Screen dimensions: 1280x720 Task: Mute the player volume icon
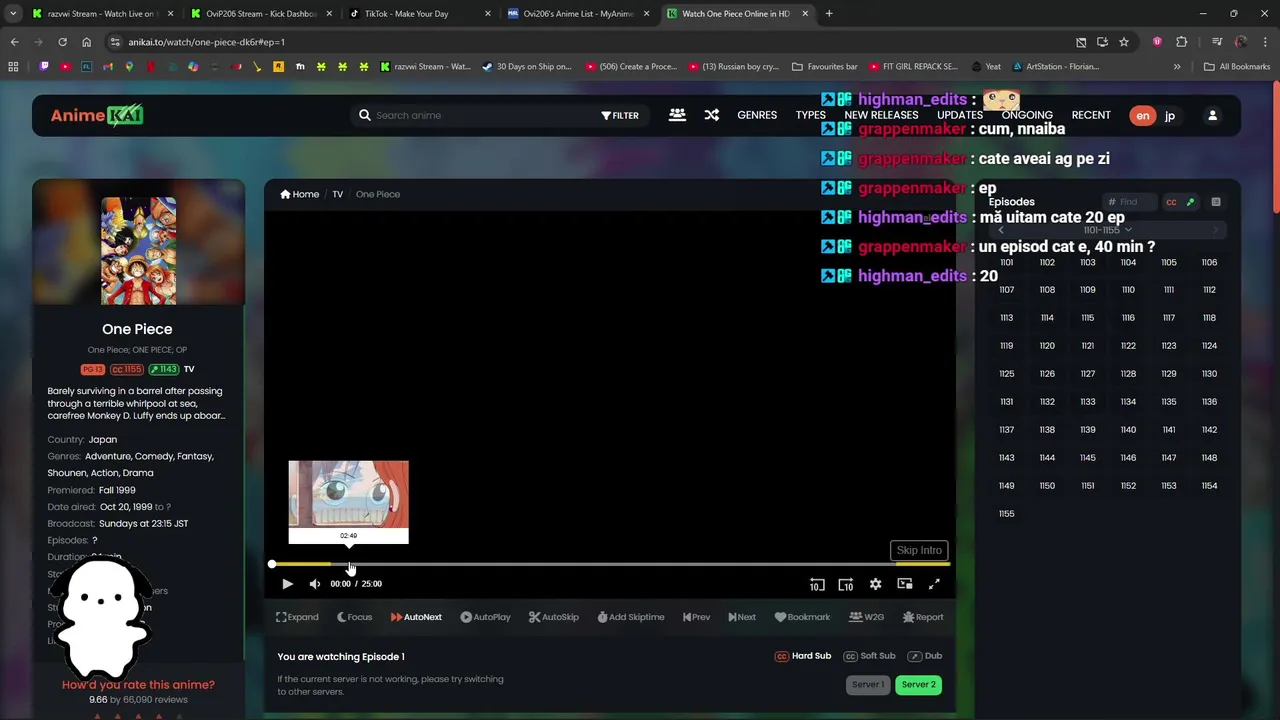tap(315, 584)
